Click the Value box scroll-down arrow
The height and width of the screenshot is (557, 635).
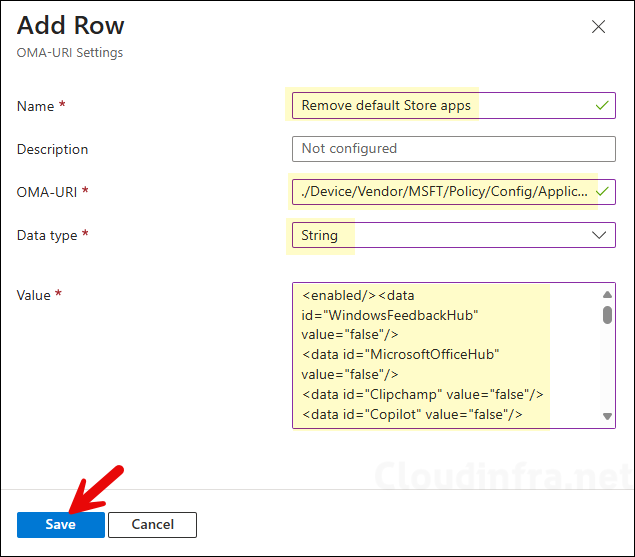click(x=606, y=416)
